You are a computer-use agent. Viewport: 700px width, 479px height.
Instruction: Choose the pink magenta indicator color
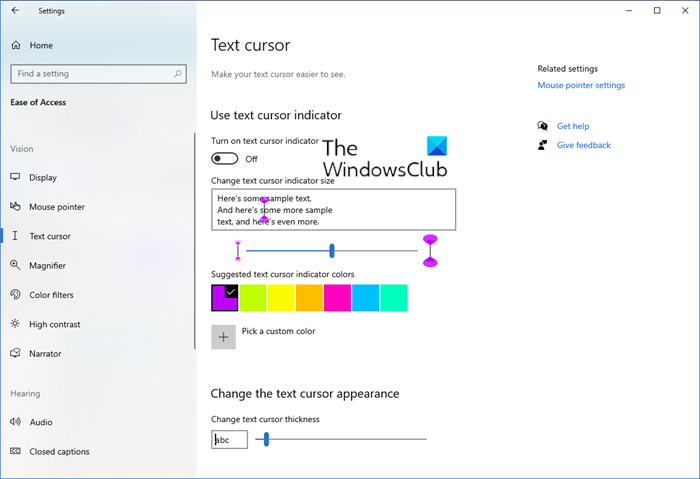337,298
